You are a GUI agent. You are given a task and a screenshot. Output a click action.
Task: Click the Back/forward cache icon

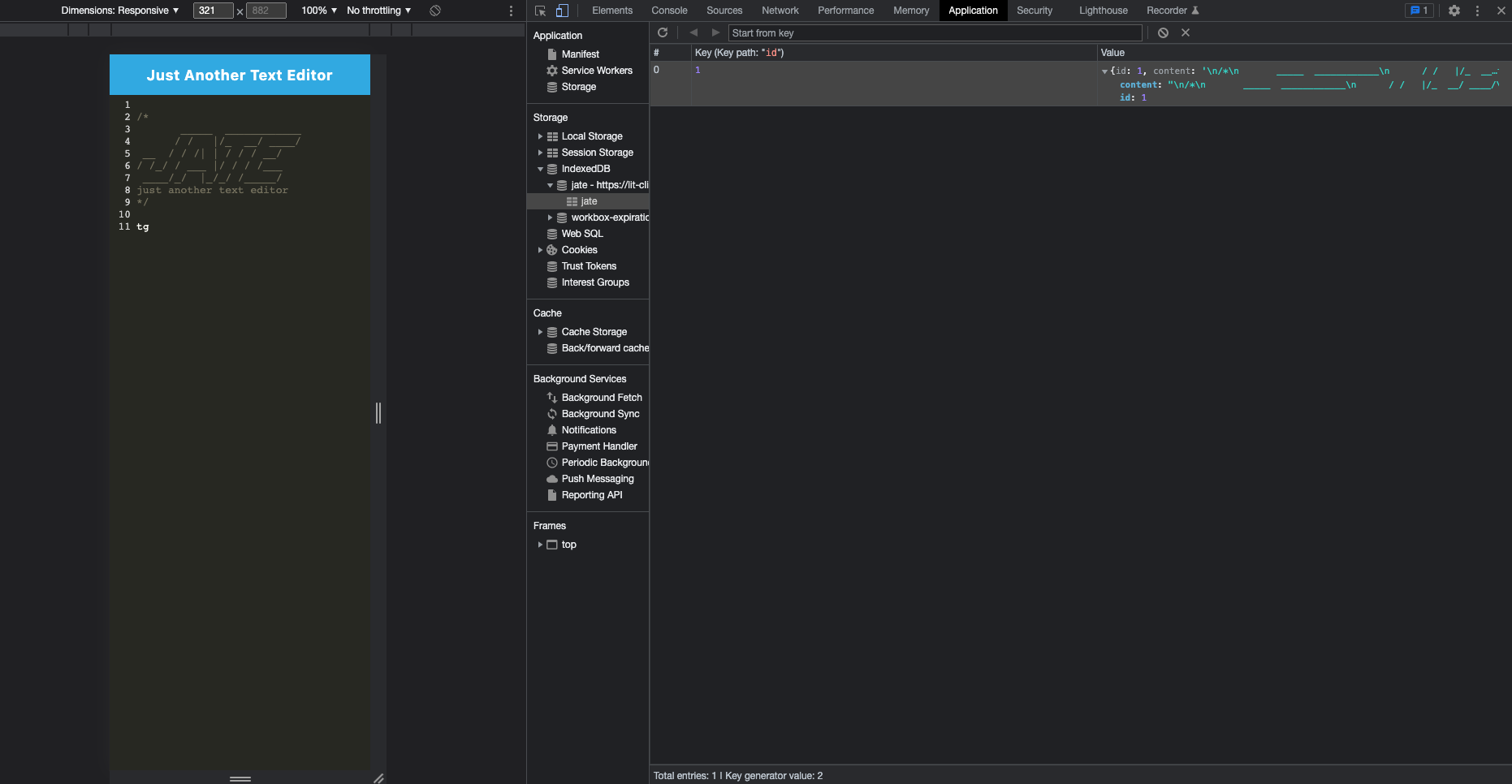552,348
